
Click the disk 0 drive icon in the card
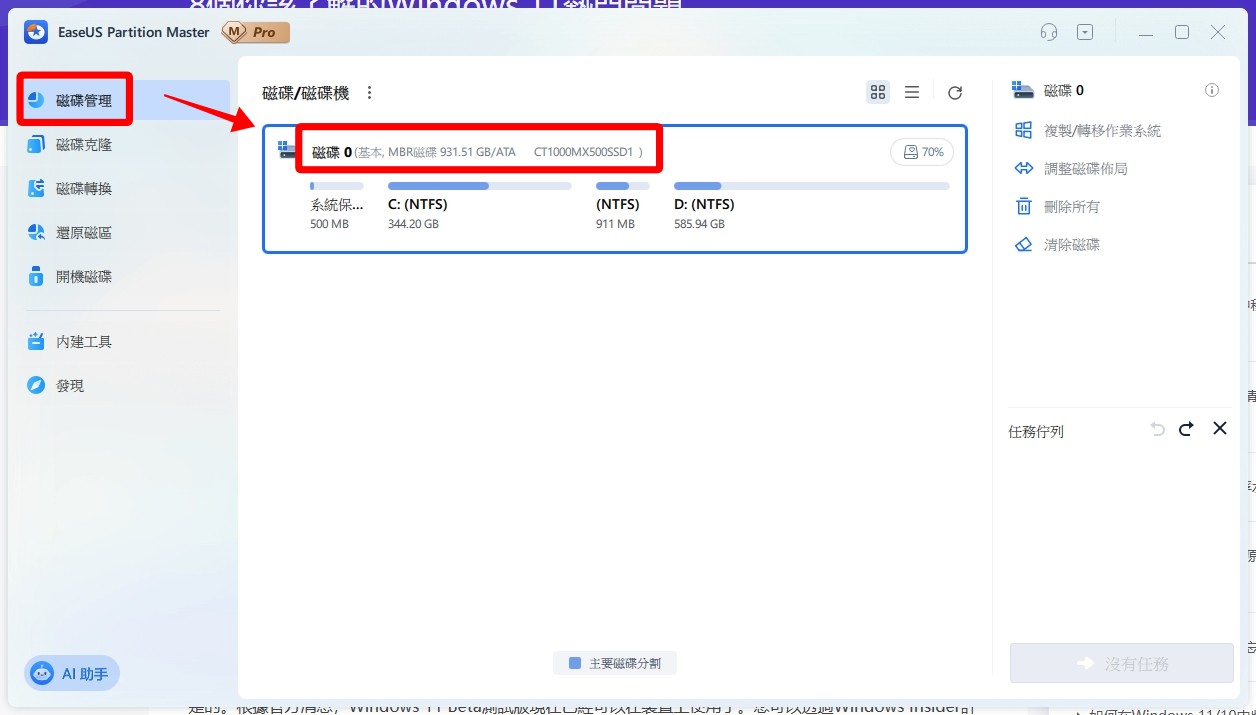(288, 149)
